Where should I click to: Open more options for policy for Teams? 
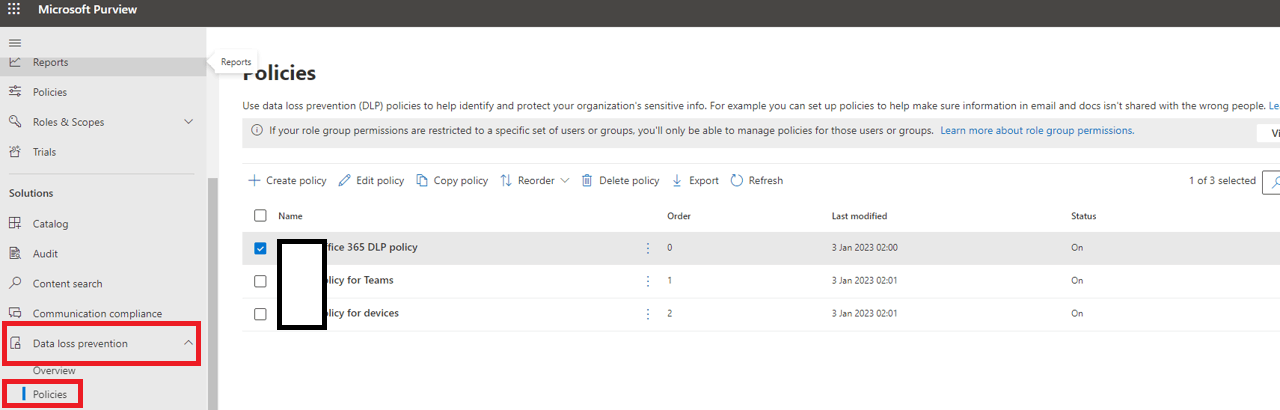[647, 281]
